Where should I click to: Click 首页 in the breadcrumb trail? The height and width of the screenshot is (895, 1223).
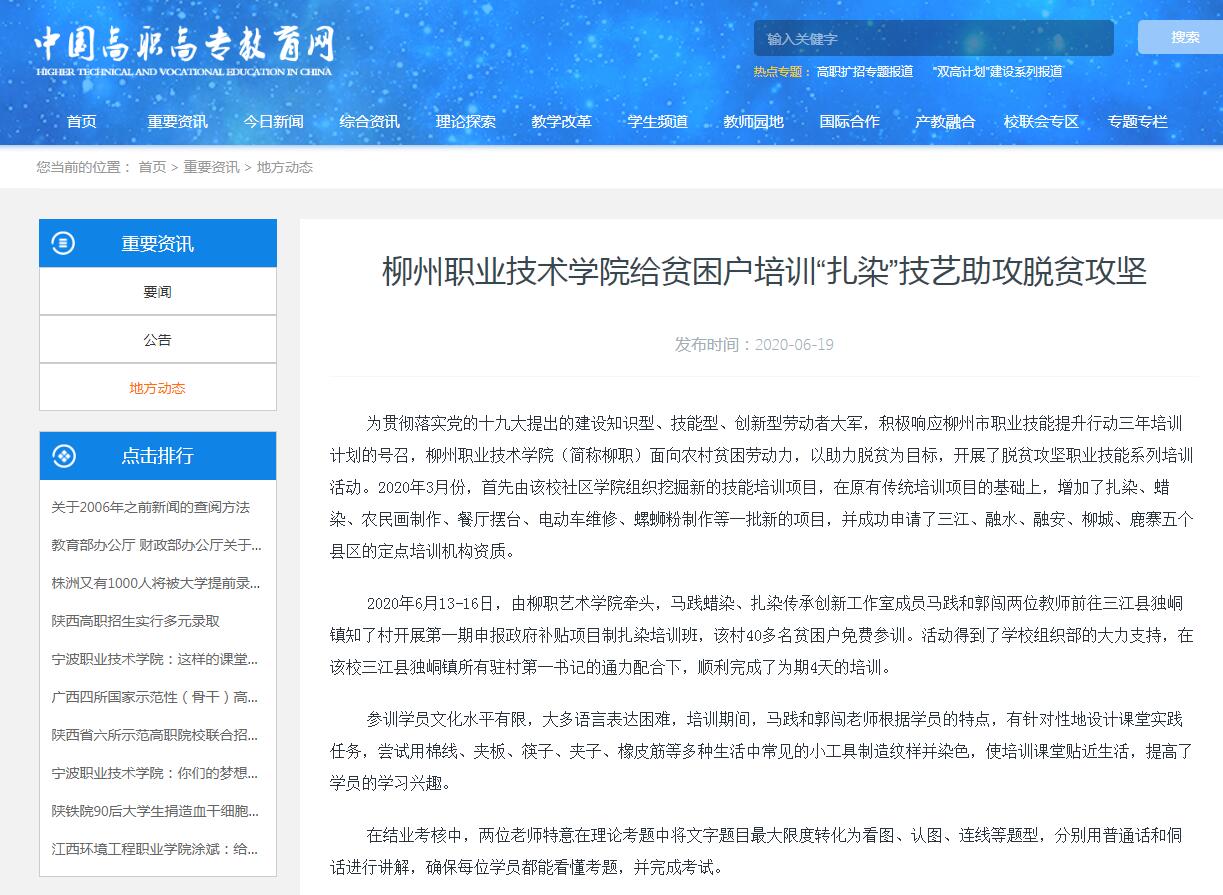(x=152, y=167)
